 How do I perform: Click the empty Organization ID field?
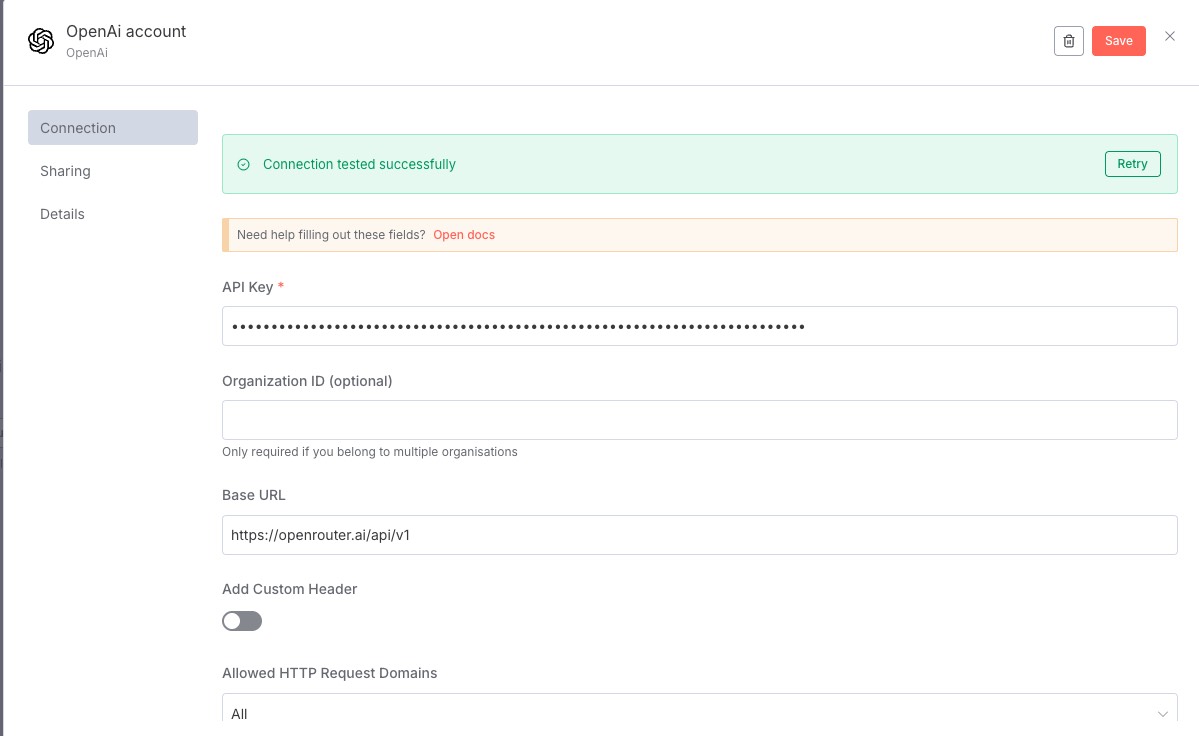[x=699, y=420]
